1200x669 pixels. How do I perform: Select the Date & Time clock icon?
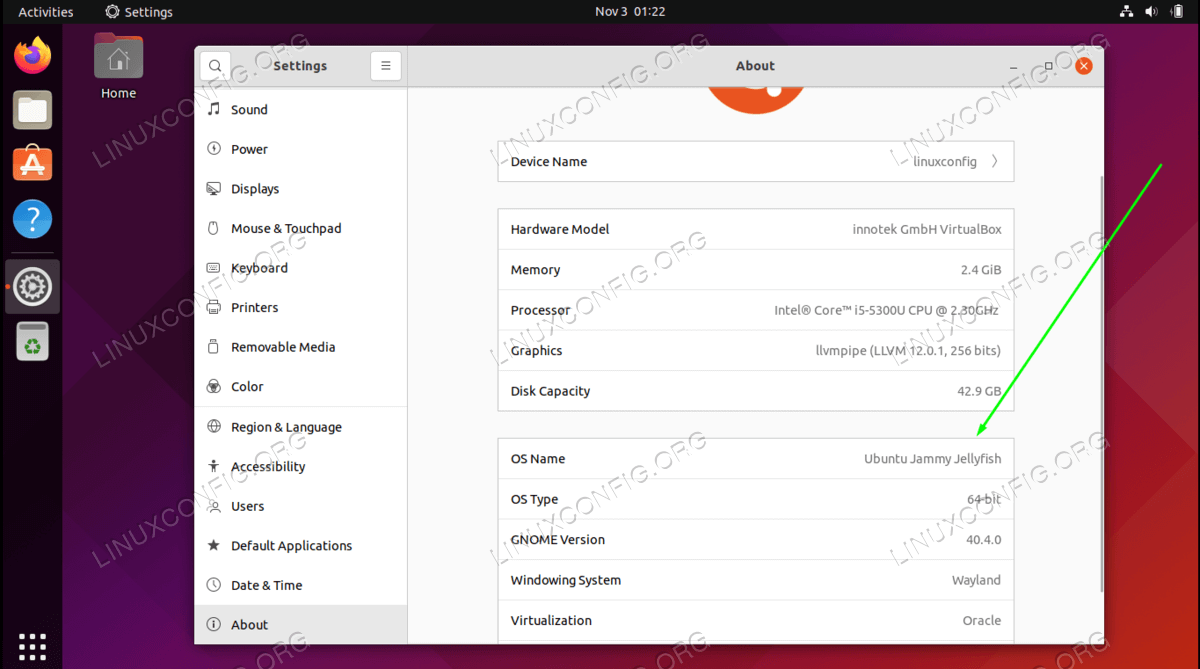[x=213, y=585]
